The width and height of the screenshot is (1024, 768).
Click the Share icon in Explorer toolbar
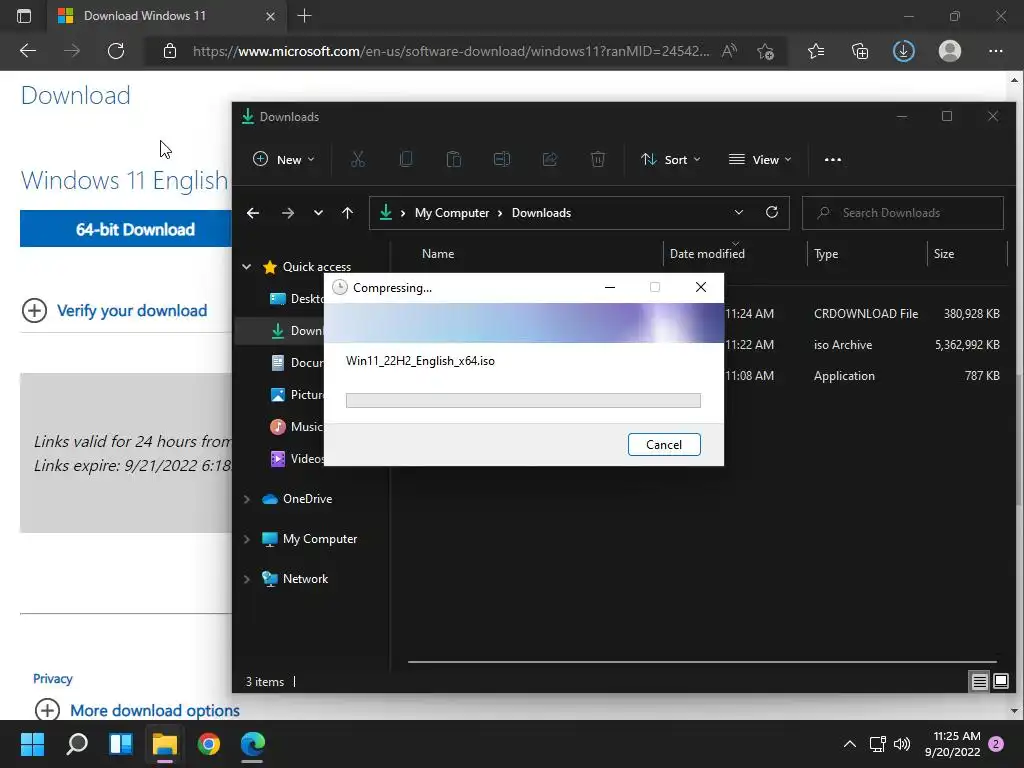(x=550, y=159)
